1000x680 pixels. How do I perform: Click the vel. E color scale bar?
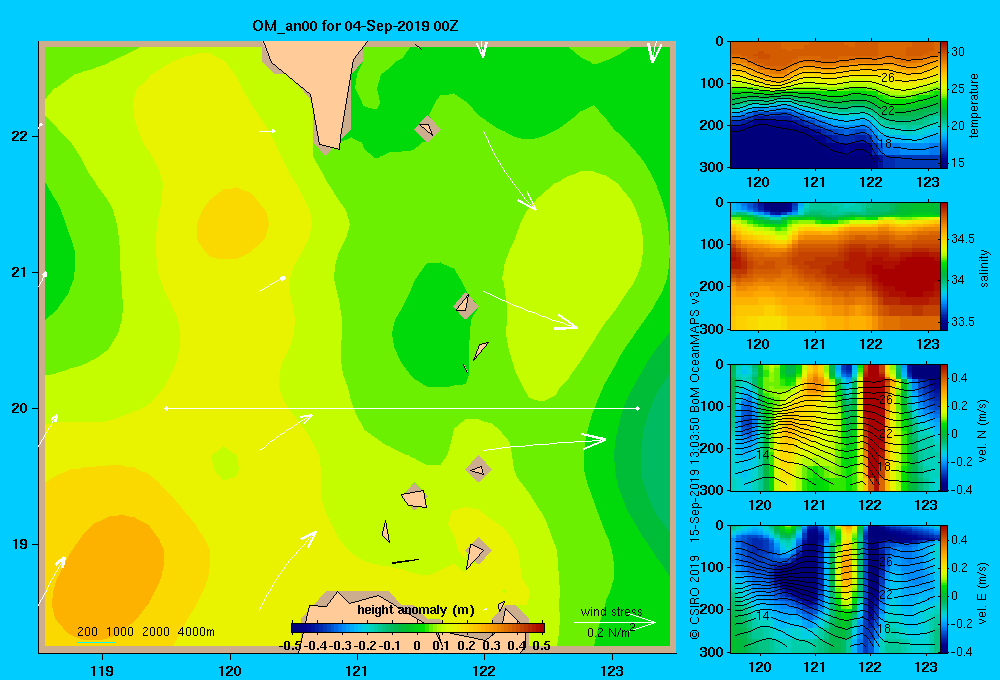(944, 589)
